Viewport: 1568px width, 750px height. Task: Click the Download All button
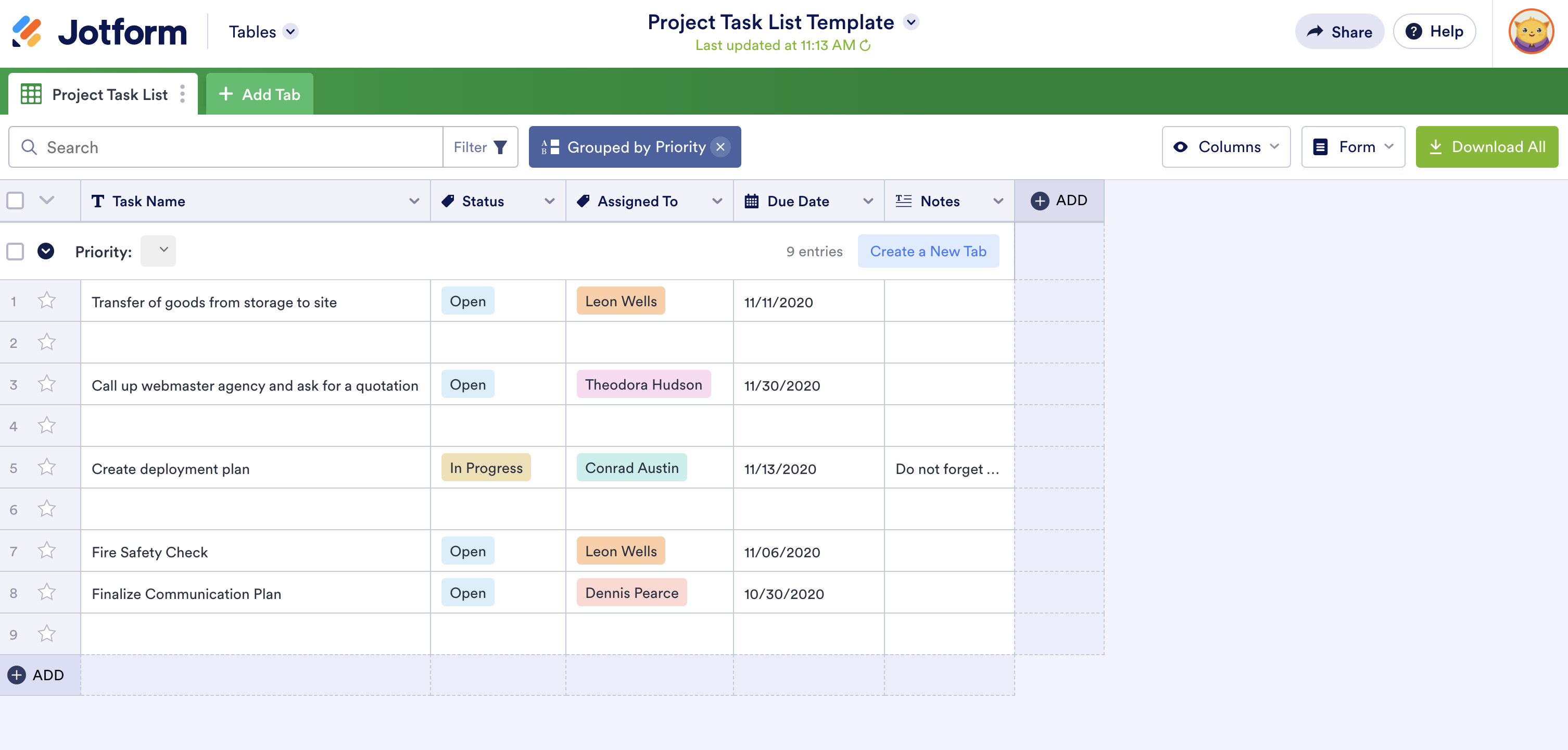[x=1486, y=147]
